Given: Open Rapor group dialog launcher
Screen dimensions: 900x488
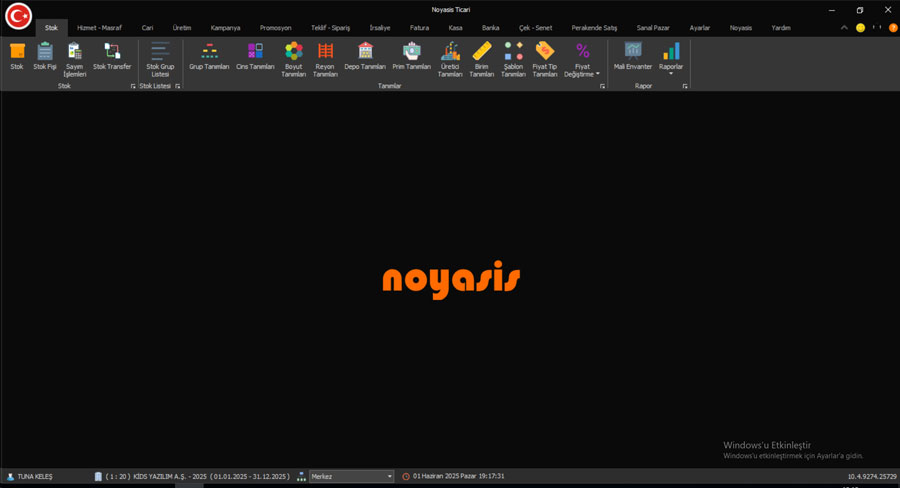Looking at the screenshot, I should (x=685, y=86).
